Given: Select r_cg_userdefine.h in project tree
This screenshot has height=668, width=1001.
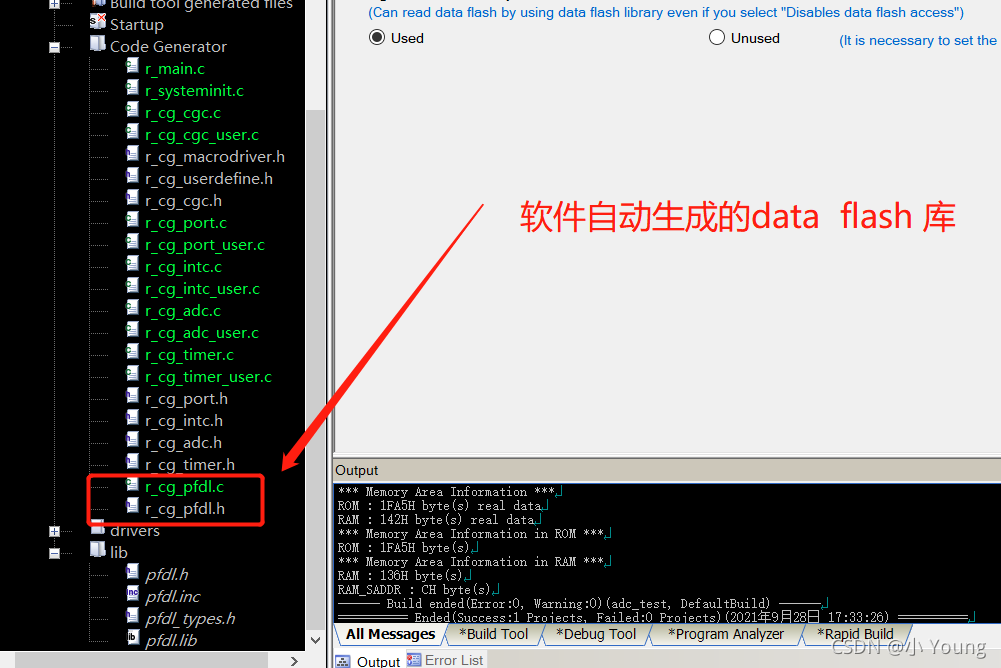Looking at the screenshot, I should [x=209, y=178].
